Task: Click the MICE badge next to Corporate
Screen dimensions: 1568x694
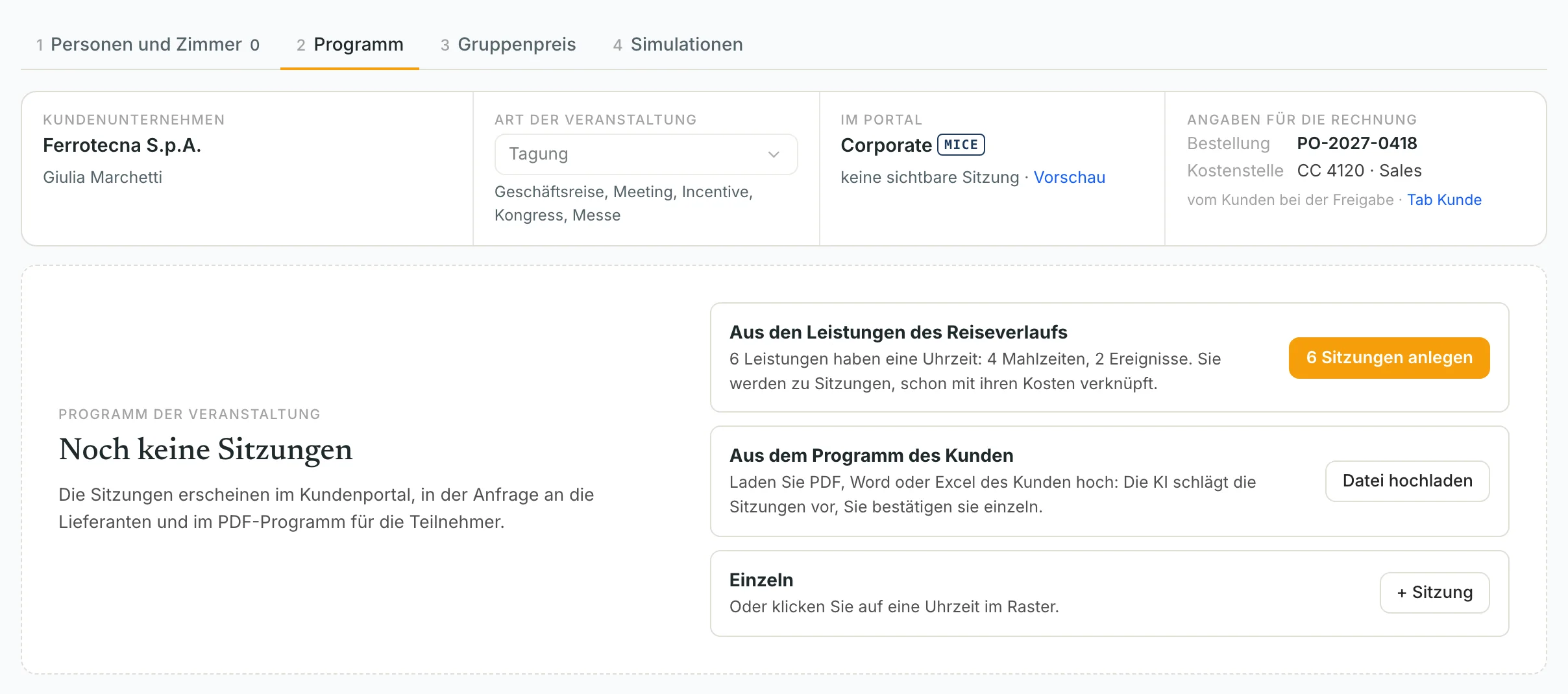Action: point(961,145)
